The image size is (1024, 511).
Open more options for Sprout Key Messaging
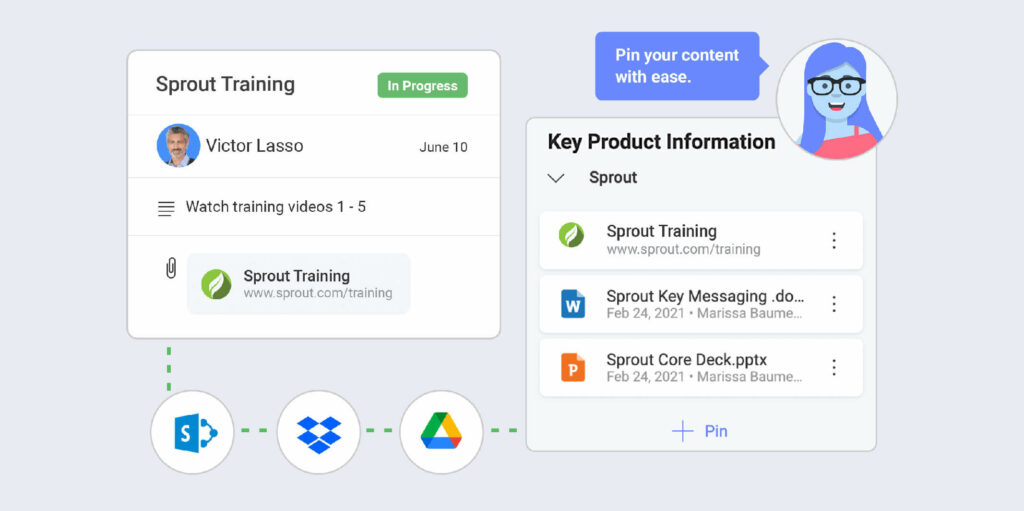coord(833,304)
